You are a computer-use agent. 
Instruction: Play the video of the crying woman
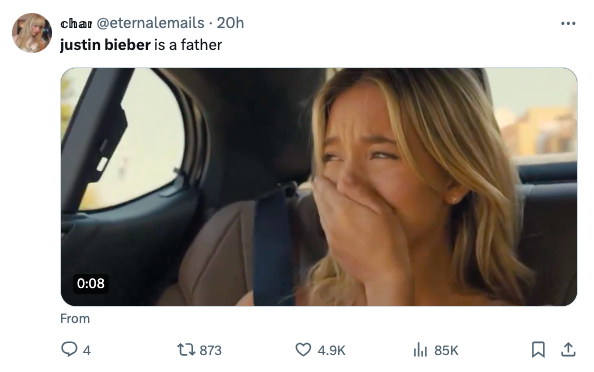point(319,187)
